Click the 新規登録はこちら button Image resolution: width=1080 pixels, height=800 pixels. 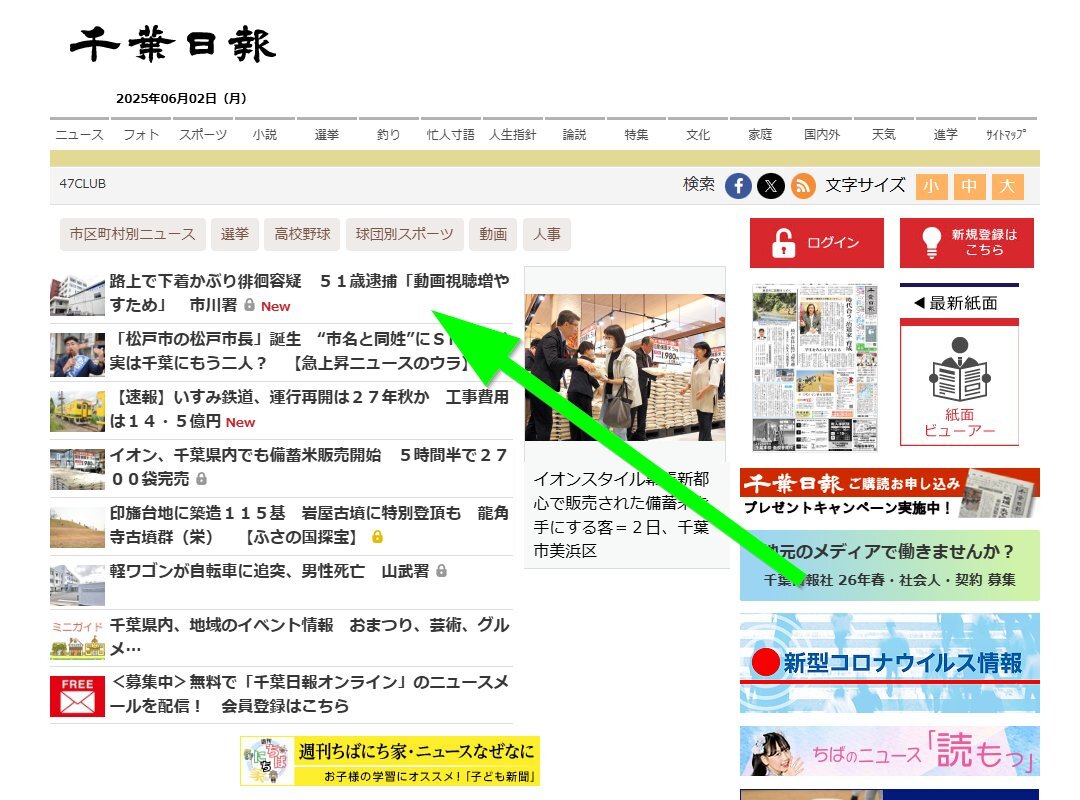(966, 243)
